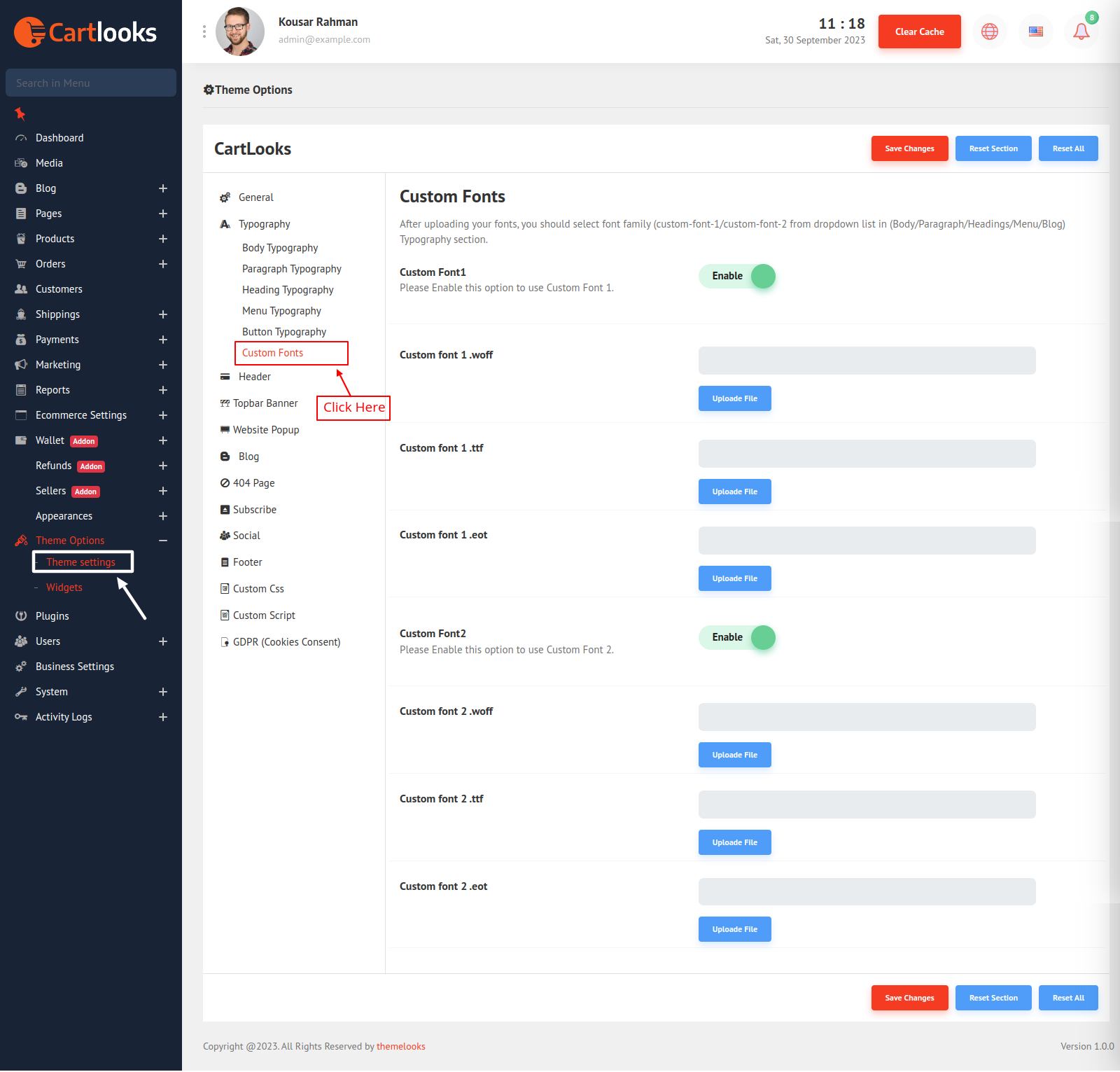Click the themelooks footer link
Image resolution: width=1120 pixels, height=1072 pixels.
coord(400,1046)
